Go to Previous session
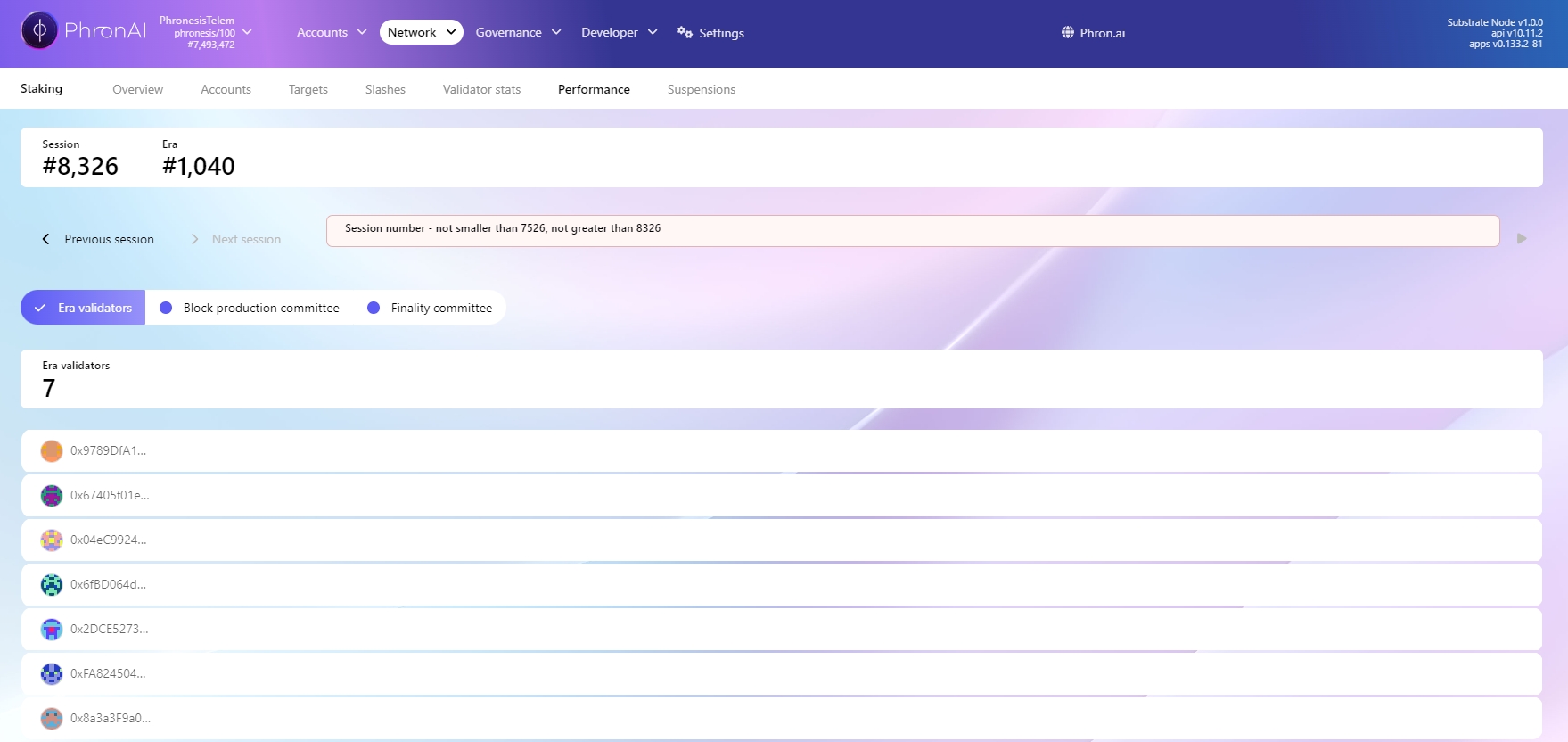This screenshot has height=742, width=1568. tap(98, 239)
